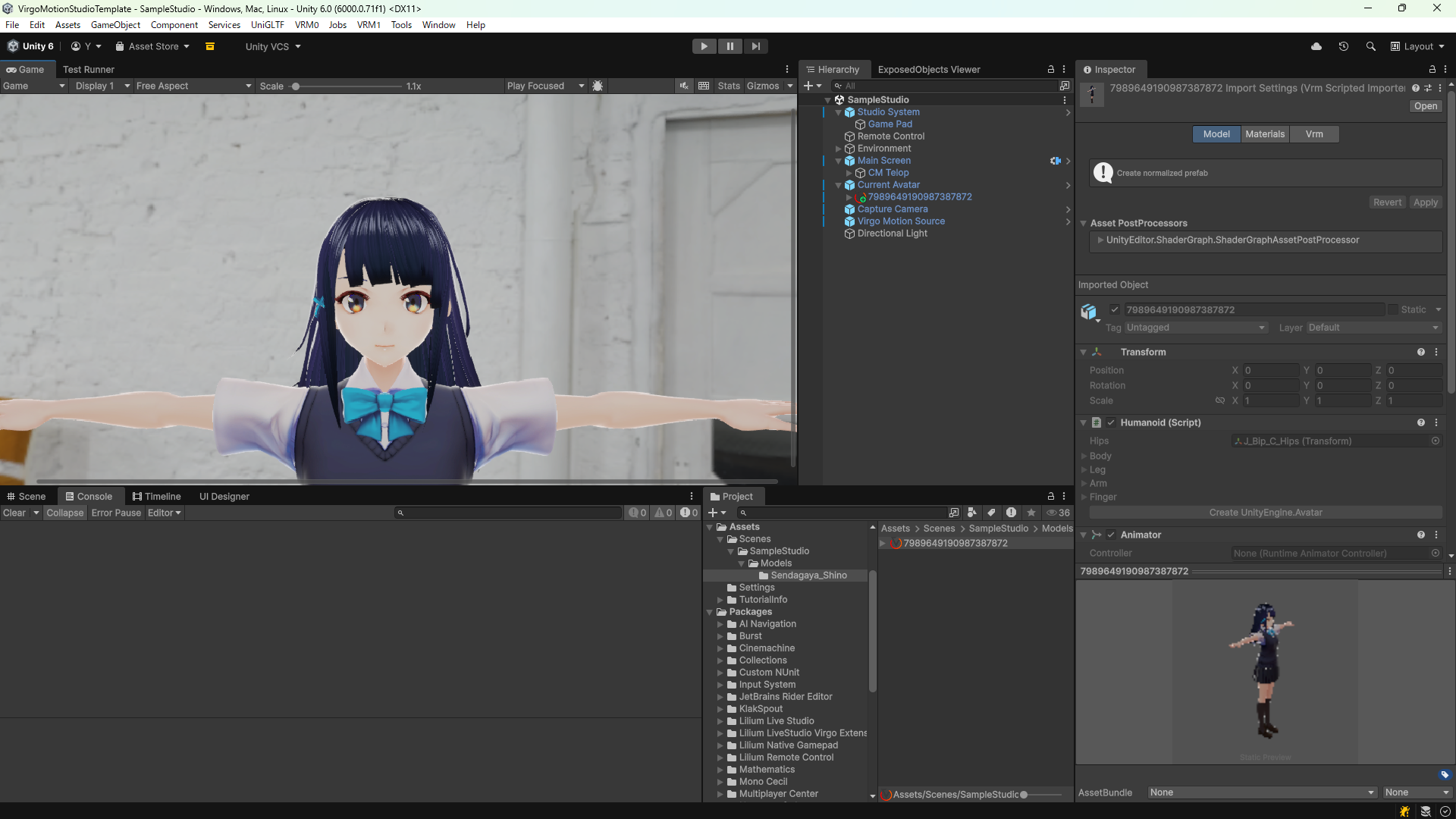Click the Gizmos button in Game view
Viewport: 1456px width, 819px height.
[x=762, y=86]
